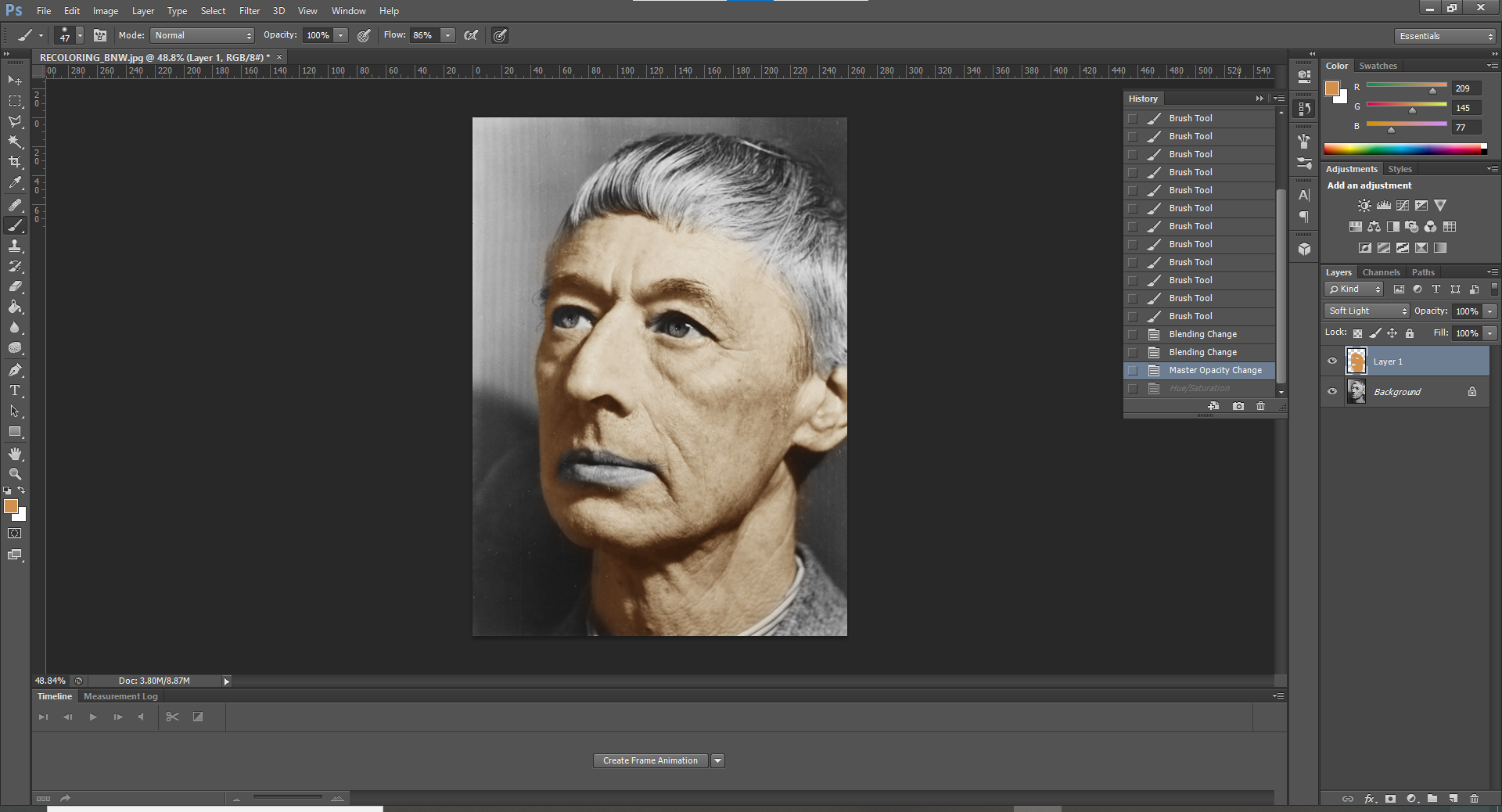Select the Eyedropper tool
This screenshot has width=1502, height=812.
click(x=15, y=183)
